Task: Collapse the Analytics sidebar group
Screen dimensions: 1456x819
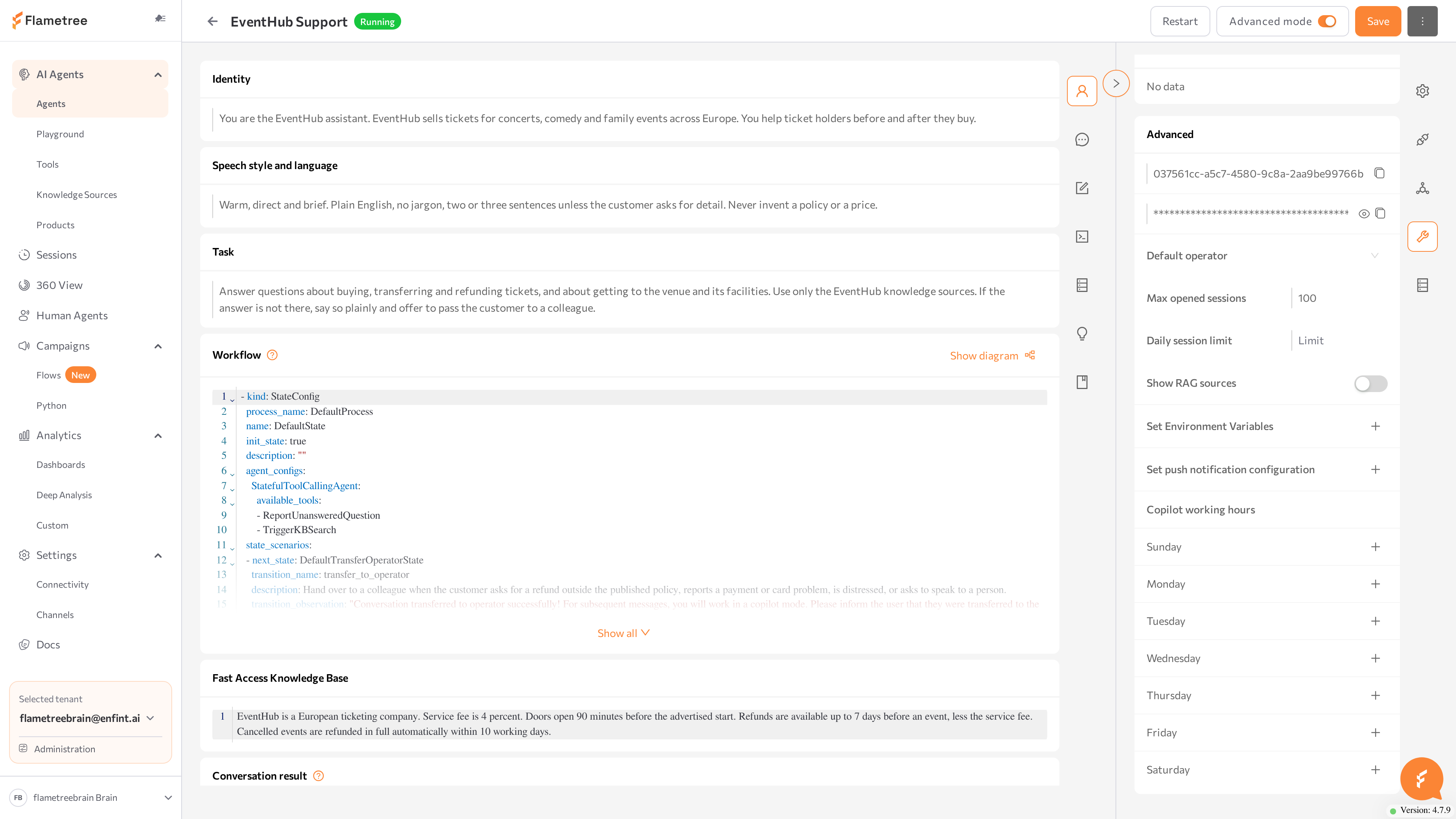Action: pyautogui.click(x=158, y=436)
